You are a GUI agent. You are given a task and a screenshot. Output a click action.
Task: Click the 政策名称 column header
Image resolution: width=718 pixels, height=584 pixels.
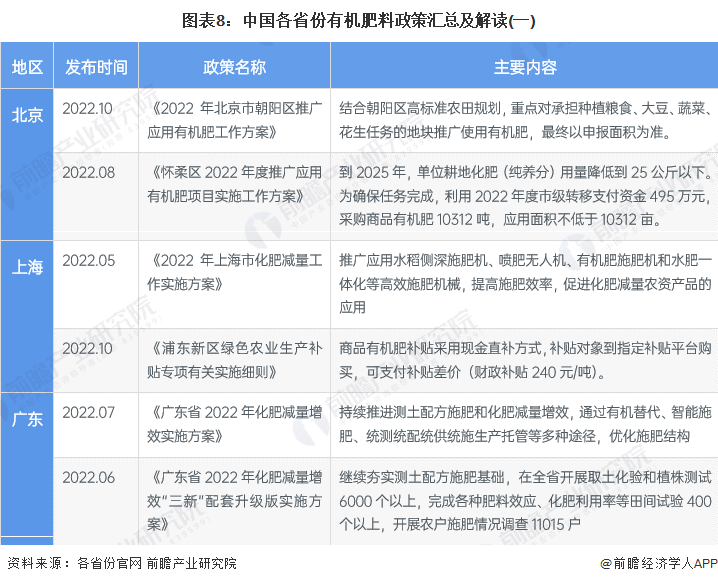[235, 67]
